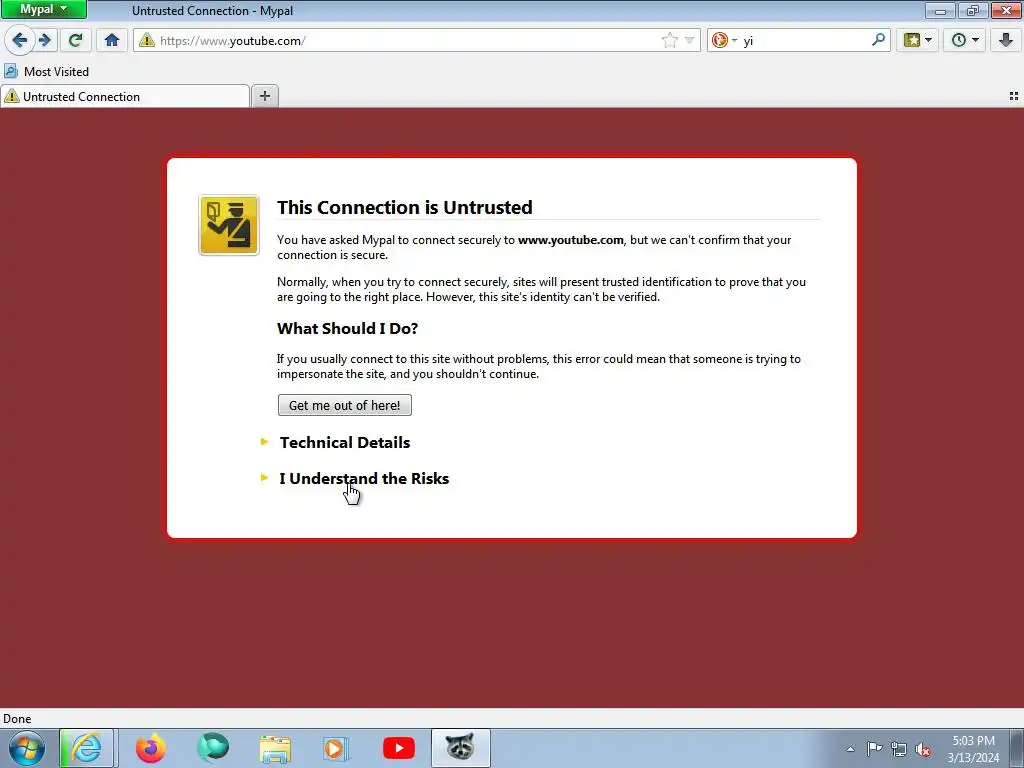Go back with the Back arrow button

19,40
